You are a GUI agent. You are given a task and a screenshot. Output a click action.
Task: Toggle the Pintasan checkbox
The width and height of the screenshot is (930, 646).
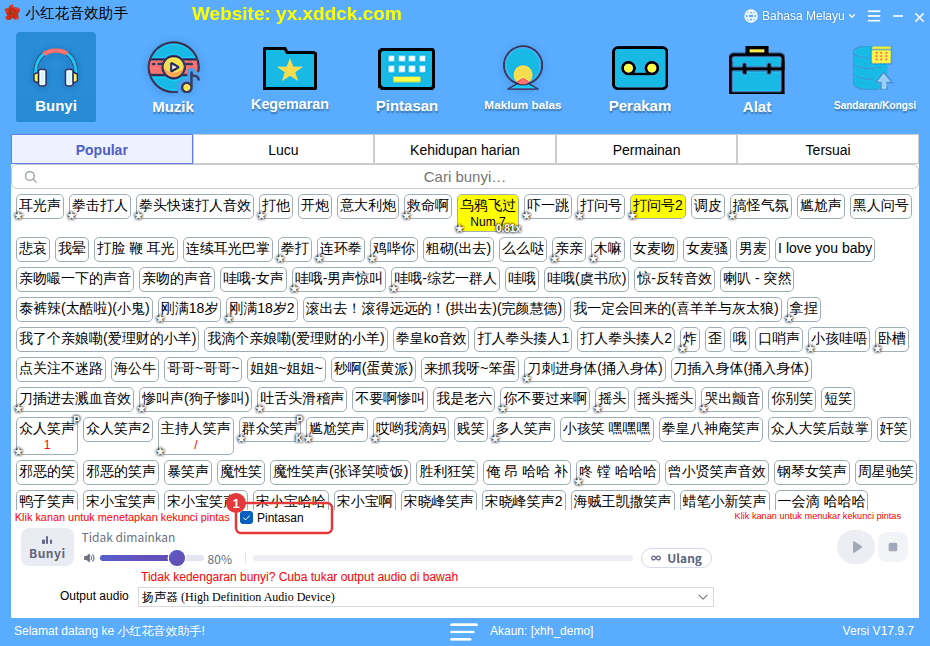(x=247, y=518)
